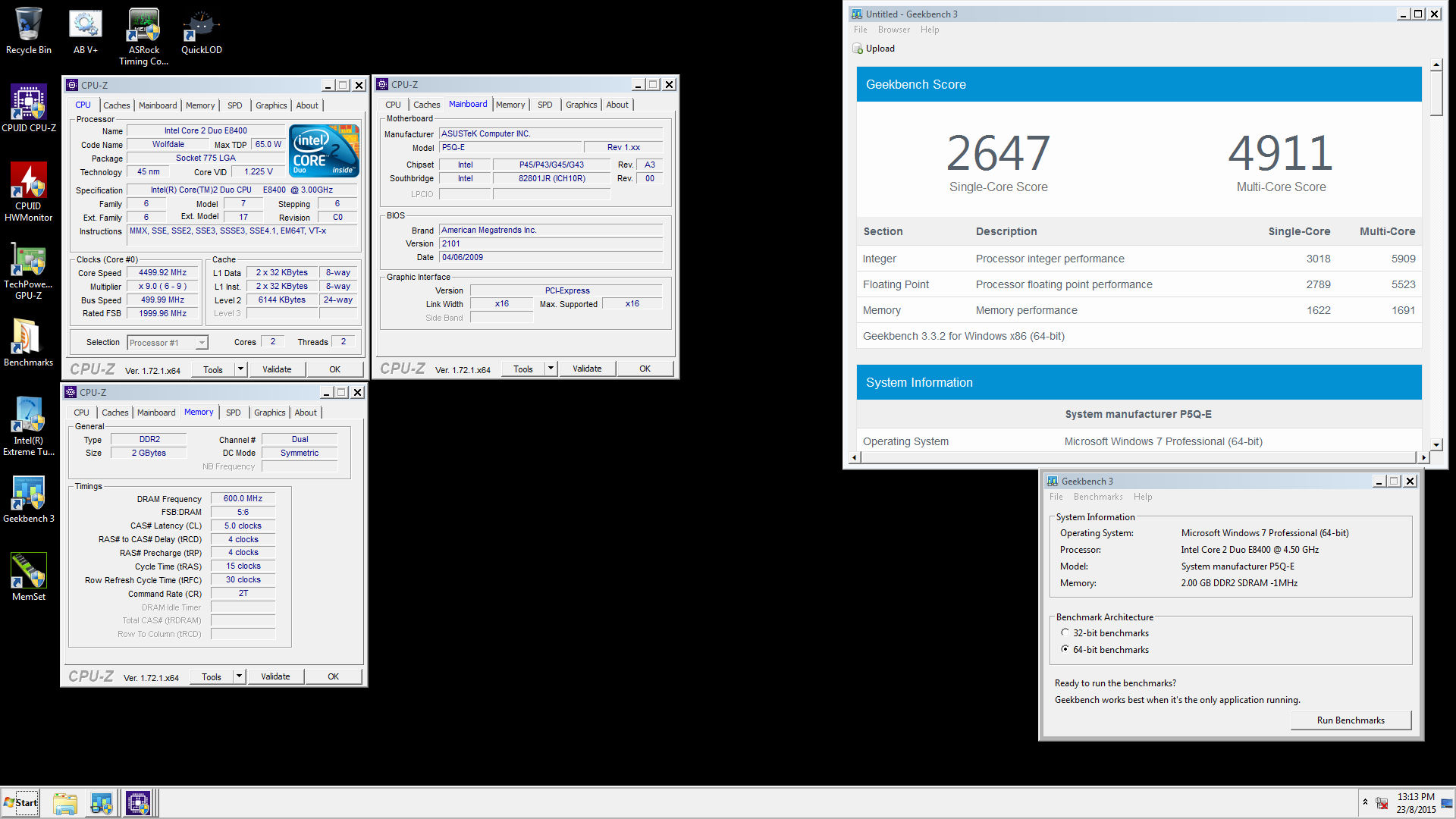Viewport: 1456px width, 819px height.
Task: Open the AB V+ desktop icon
Action: [86, 31]
